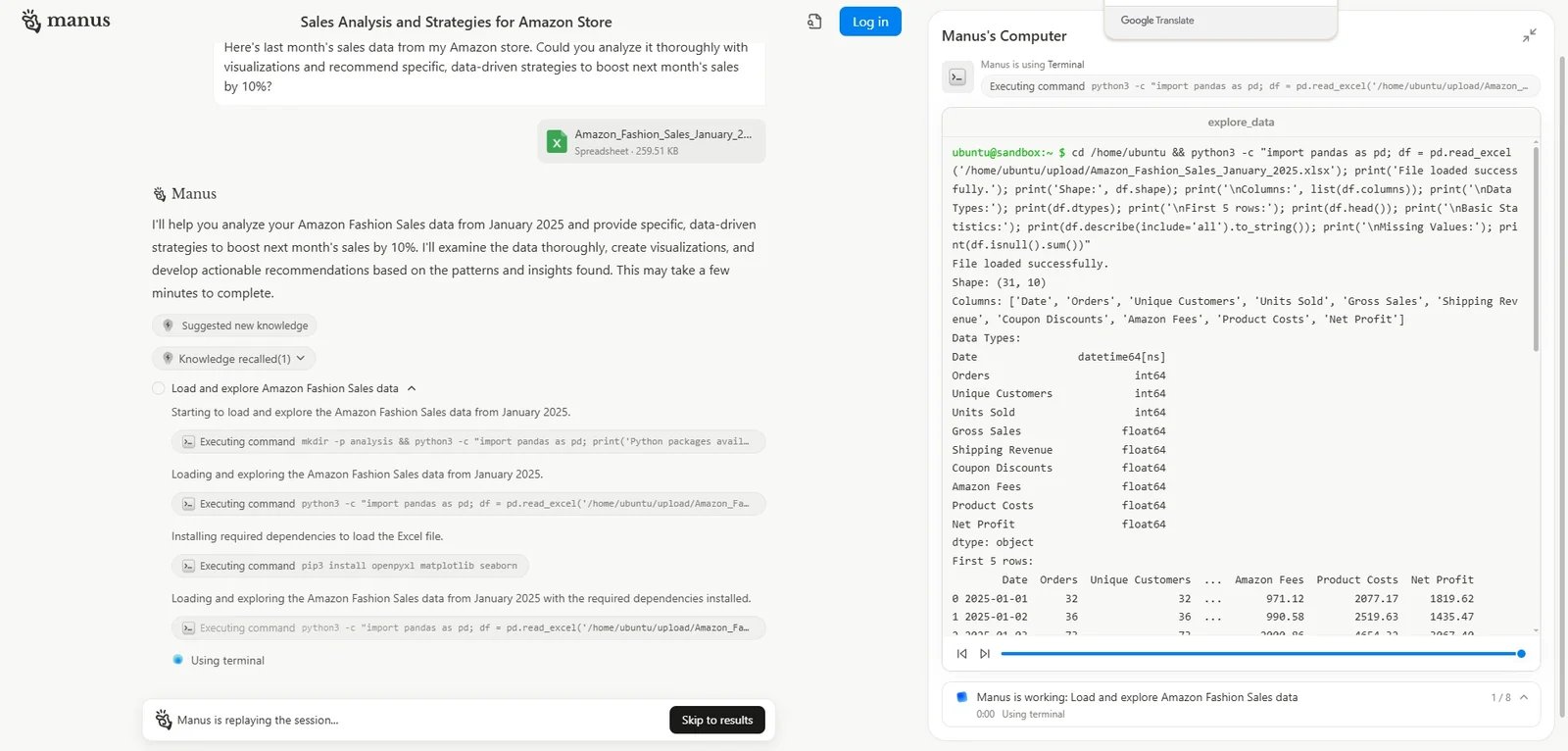Open the Amazon_Fashion_Sales_January spreadsheet attachment
The height and width of the screenshot is (751, 1568).
click(652, 141)
